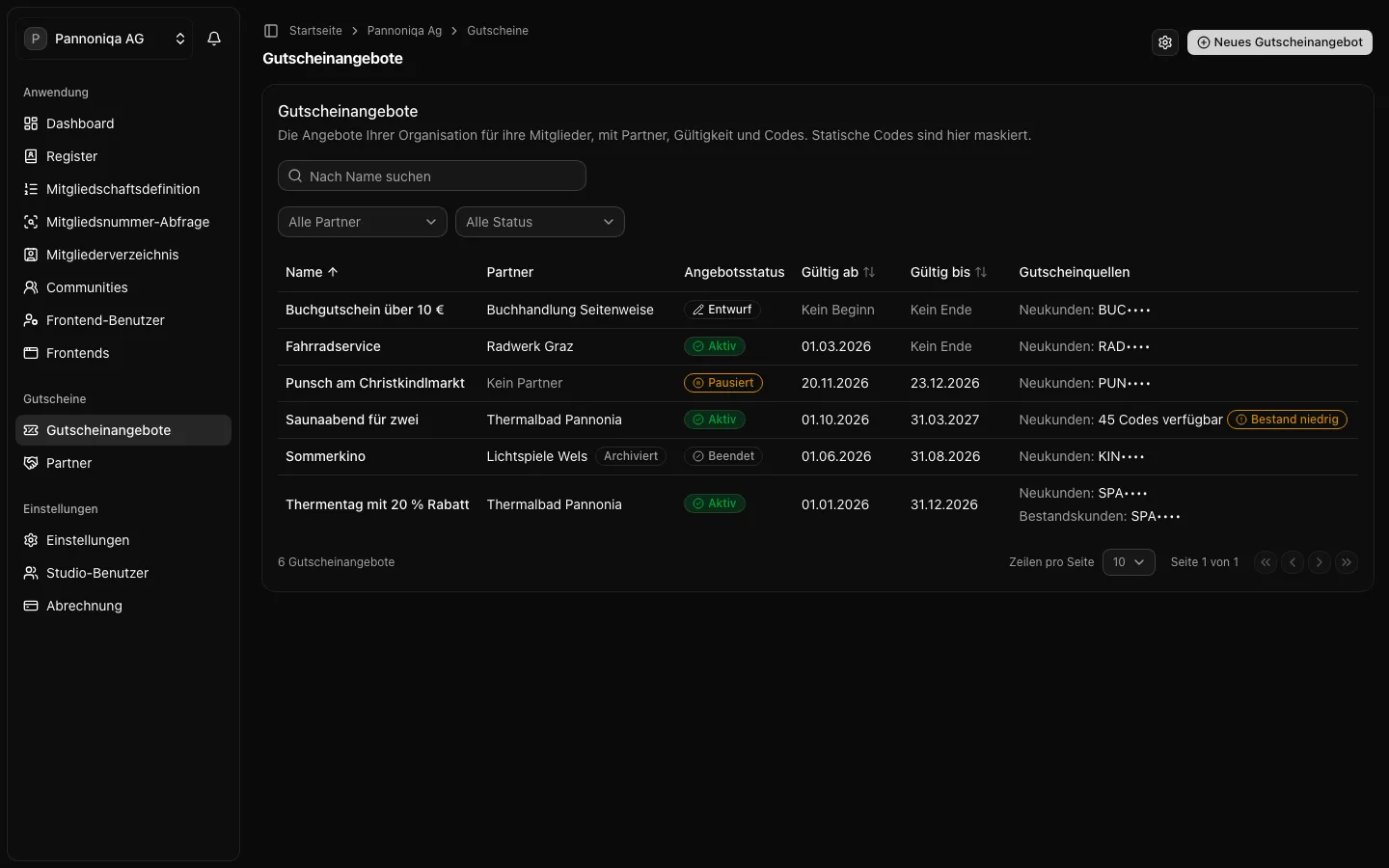Screen dimensions: 1389x868
Task: Open Thermentag mit 20 % Rabatt offer
Action: 377,504
